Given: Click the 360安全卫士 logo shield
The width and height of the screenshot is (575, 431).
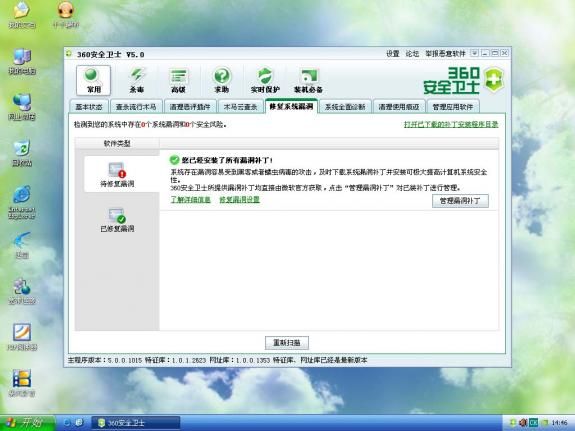Looking at the screenshot, I should point(494,79).
